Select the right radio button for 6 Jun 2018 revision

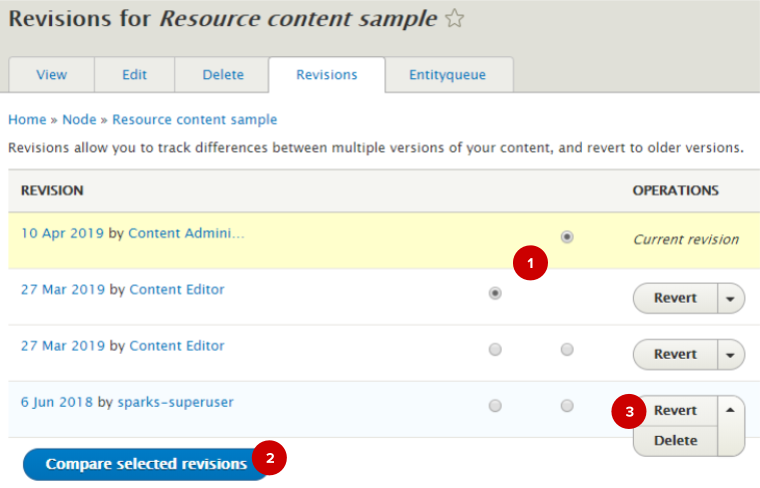[x=567, y=406]
